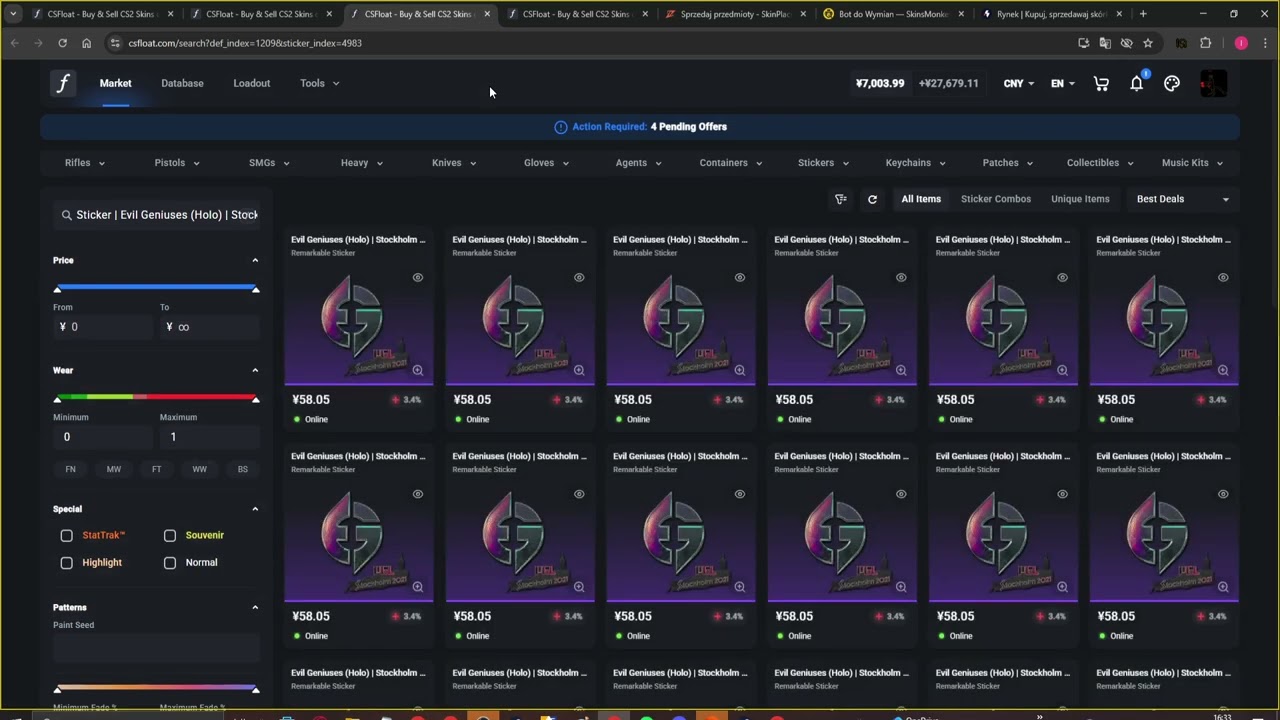Refresh the item listings

click(x=872, y=199)
